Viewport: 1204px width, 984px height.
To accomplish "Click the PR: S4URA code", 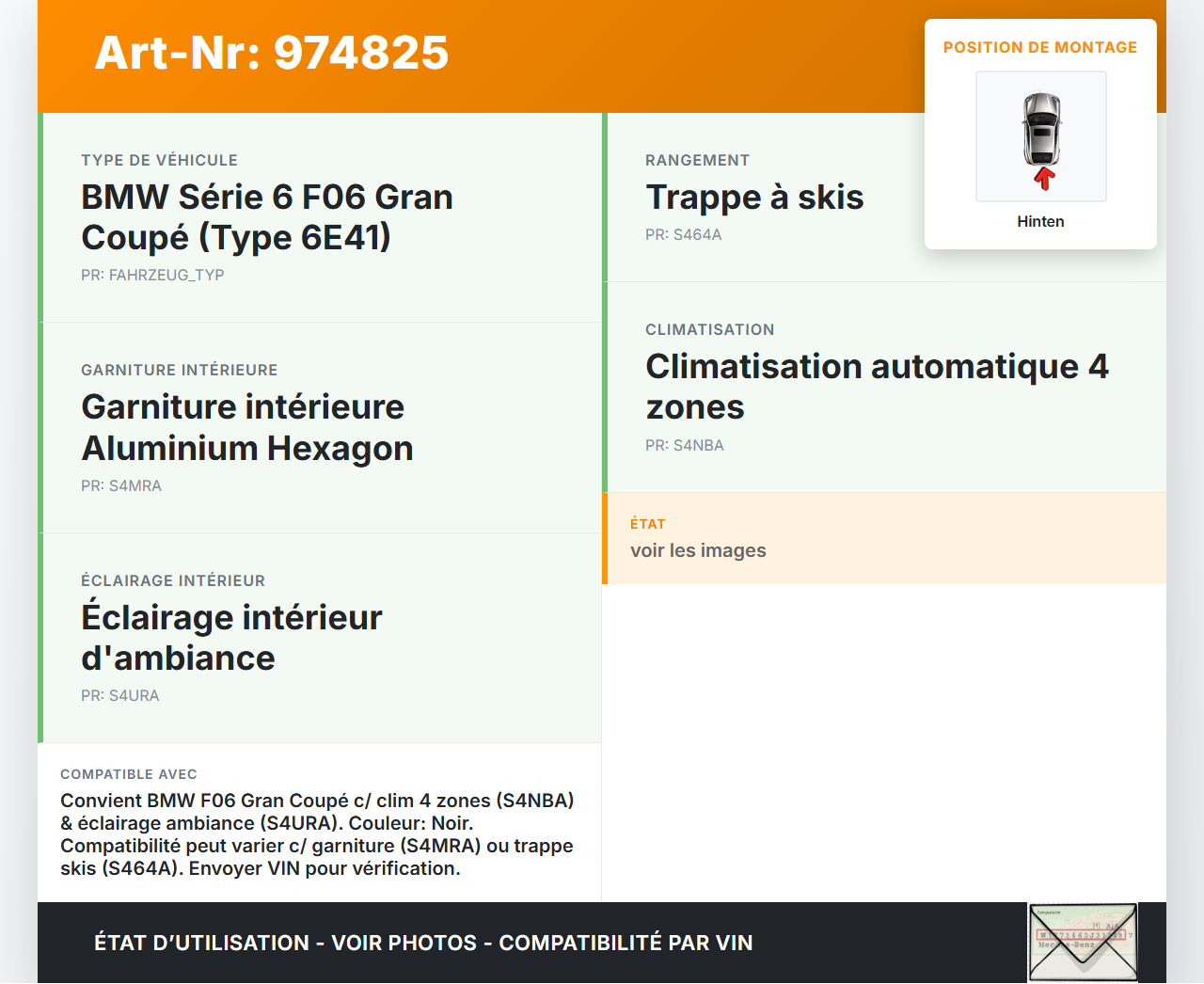I will pos(120,695).
